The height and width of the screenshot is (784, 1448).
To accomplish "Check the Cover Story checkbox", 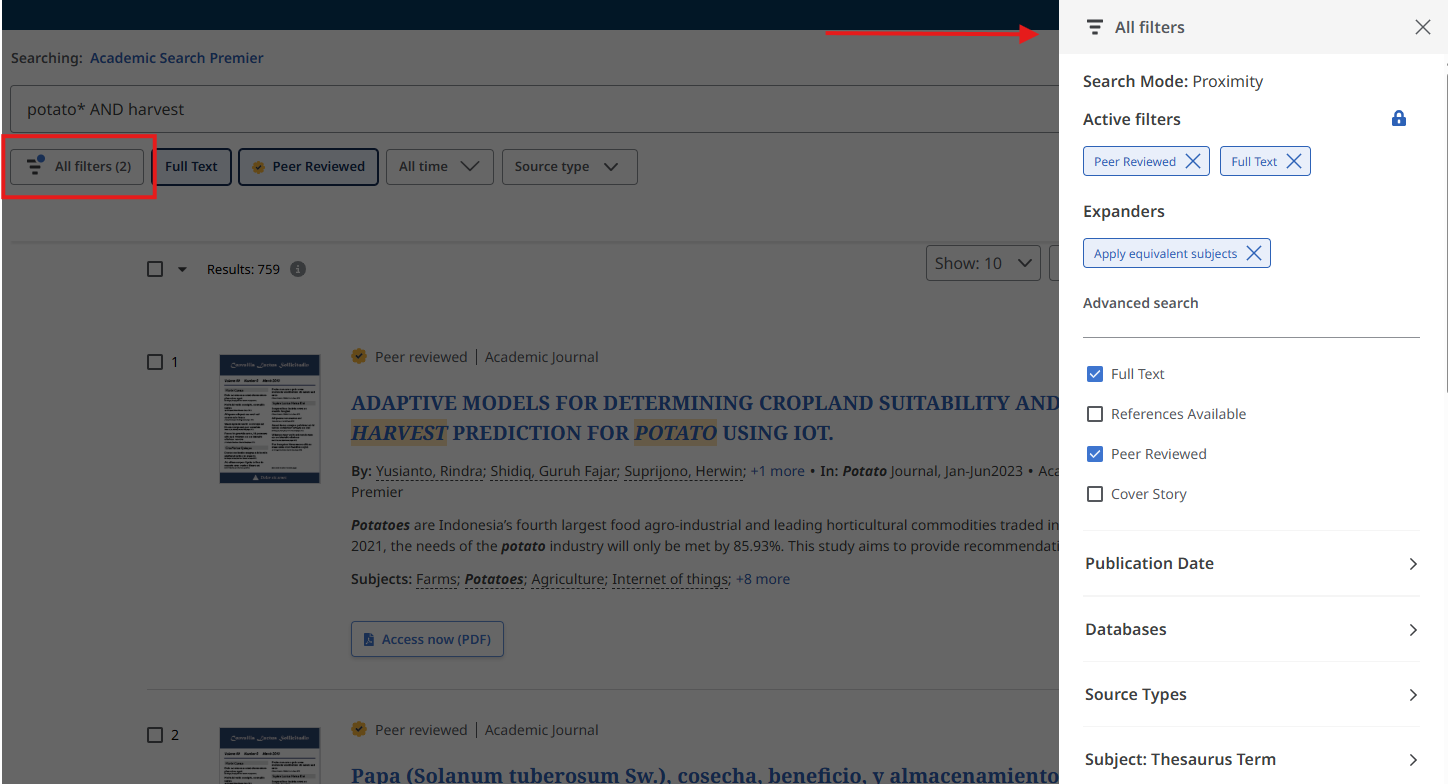I will (1095, 494).
